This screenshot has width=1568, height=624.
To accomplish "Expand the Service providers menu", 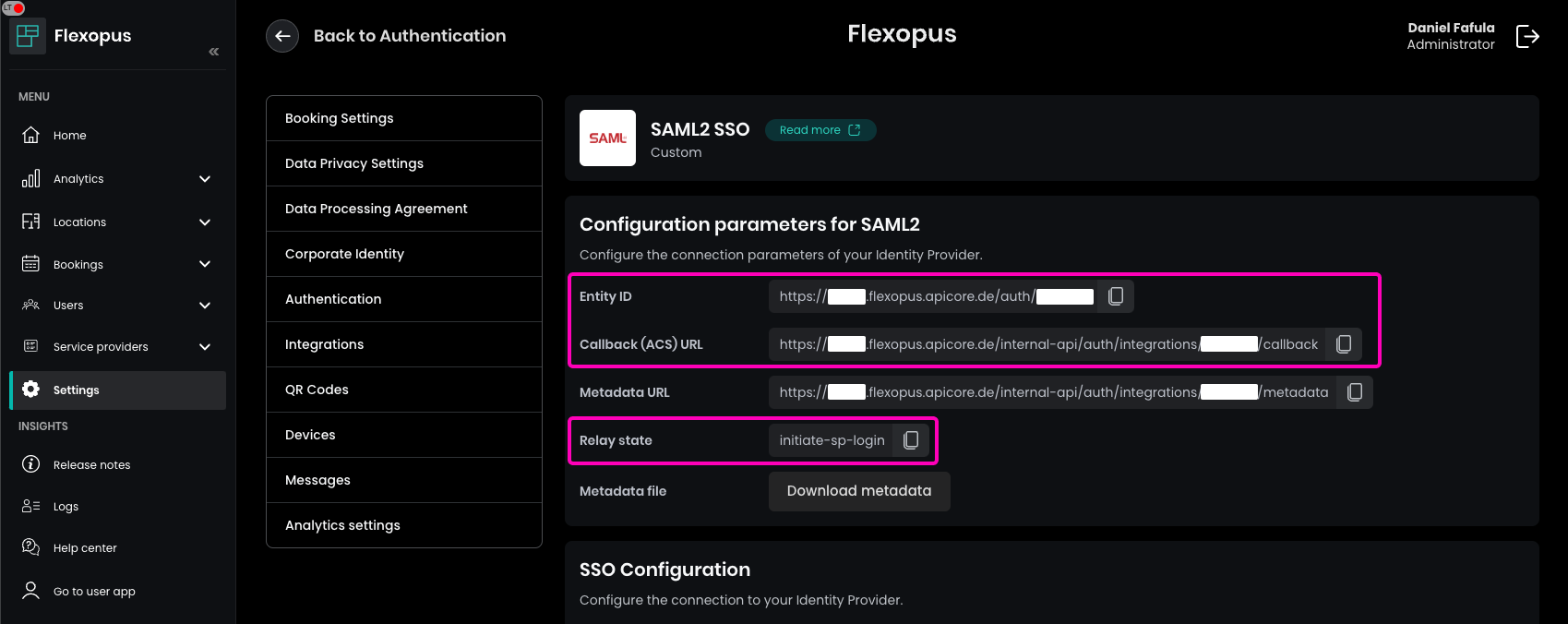I will 205,347.
